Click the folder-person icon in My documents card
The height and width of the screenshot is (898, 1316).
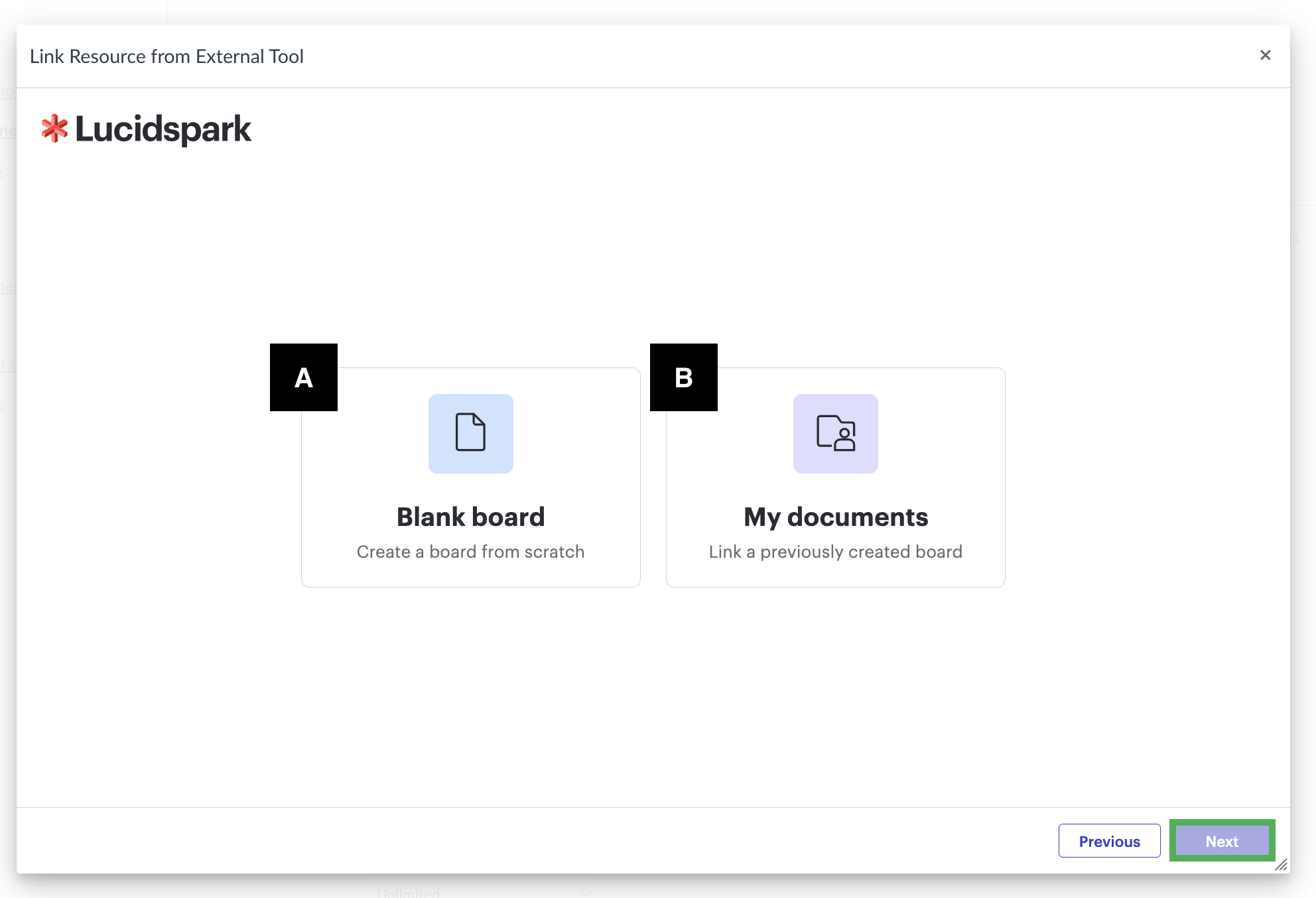point(835,433)
